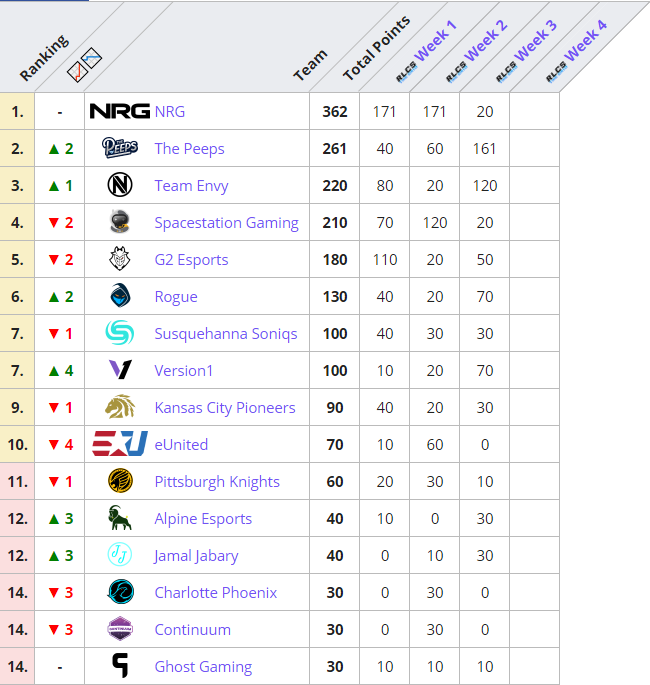
Task: Open the Alpine Esports link
Action: click(x=203, y=519)
